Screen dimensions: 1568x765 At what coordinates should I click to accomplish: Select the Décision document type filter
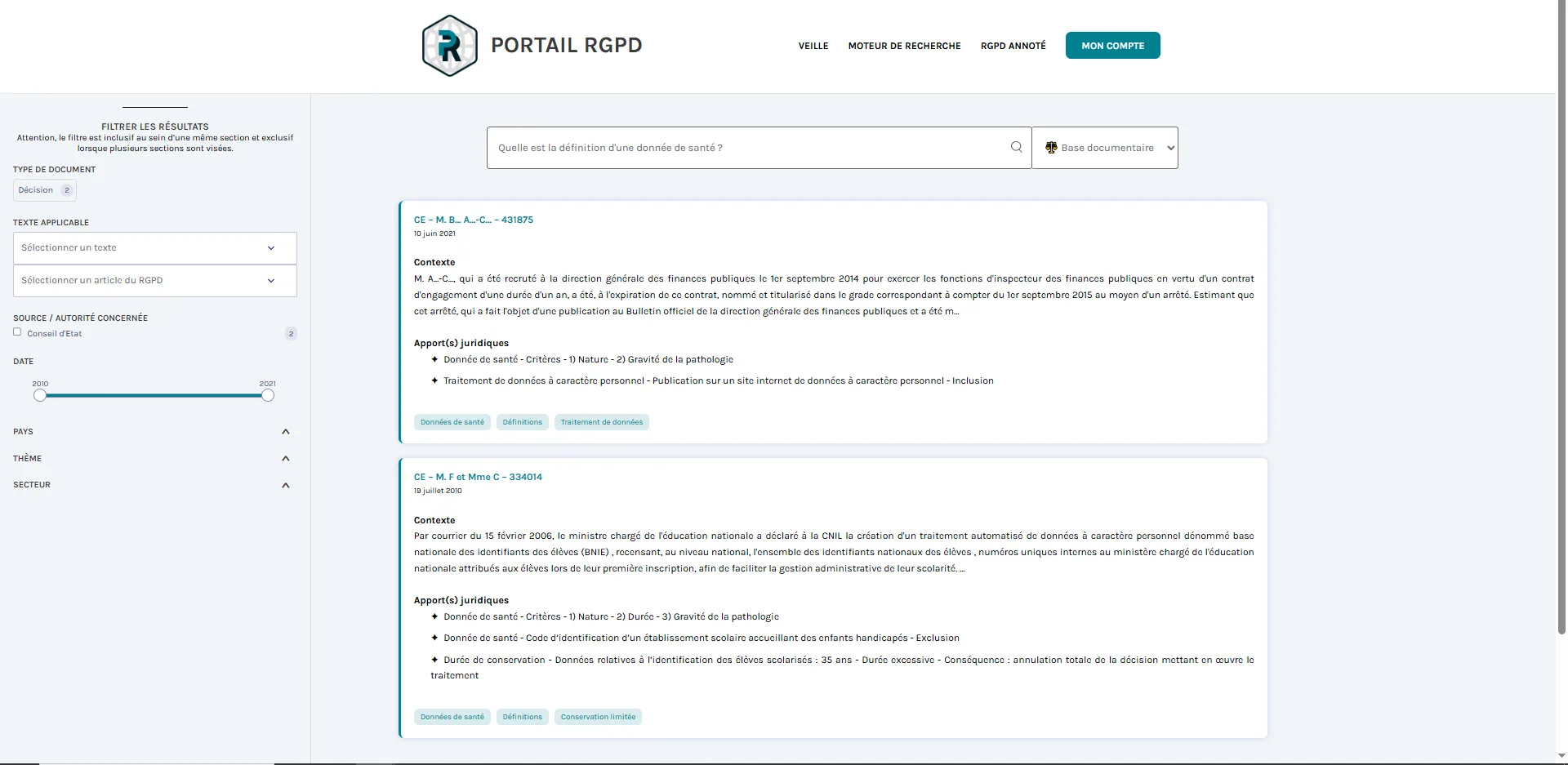(45, 190)
